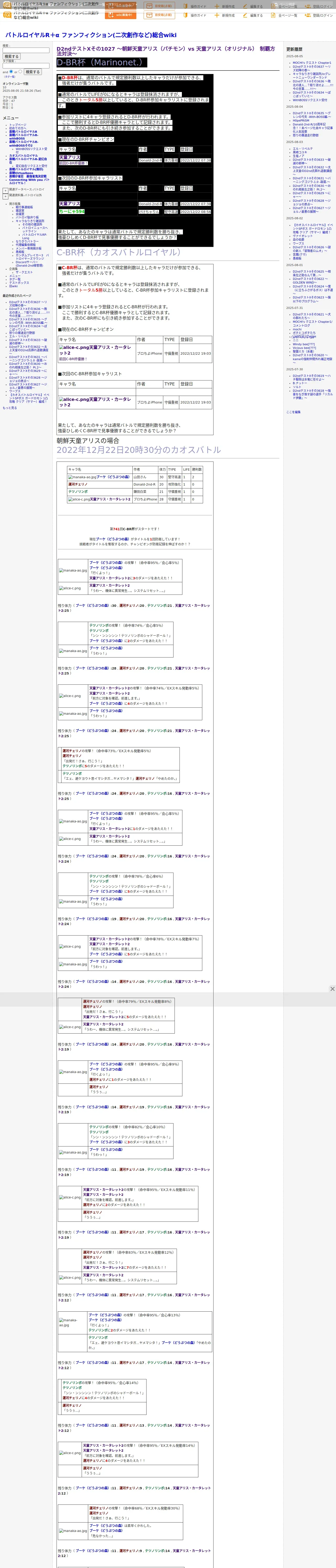Viewport: 336px width, 1568px height.
Task: Open 会議室 link in sidebar
Action: [20, 214]
